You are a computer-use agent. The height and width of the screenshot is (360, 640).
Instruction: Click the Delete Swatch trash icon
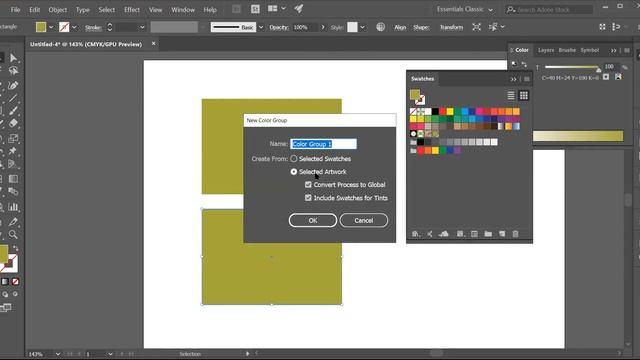click(x=516, y=234)
